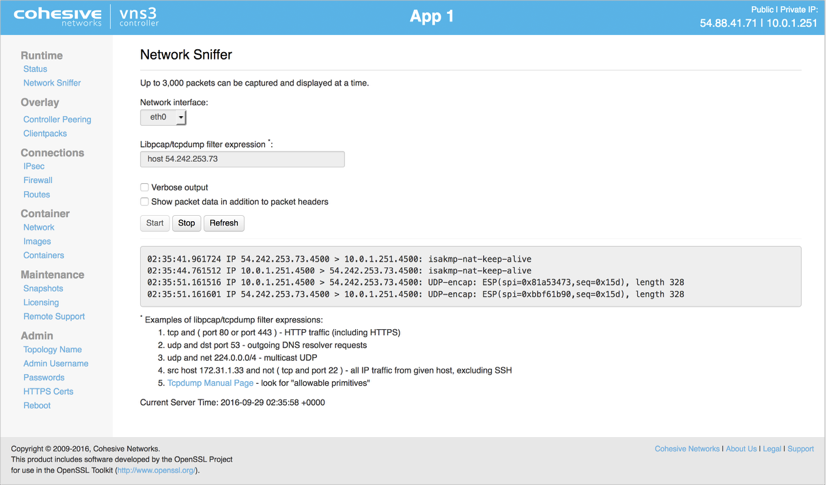Navigate to Routes in sidebar
The width and height of the screenshot is (826, 485).
pos(36,194)
